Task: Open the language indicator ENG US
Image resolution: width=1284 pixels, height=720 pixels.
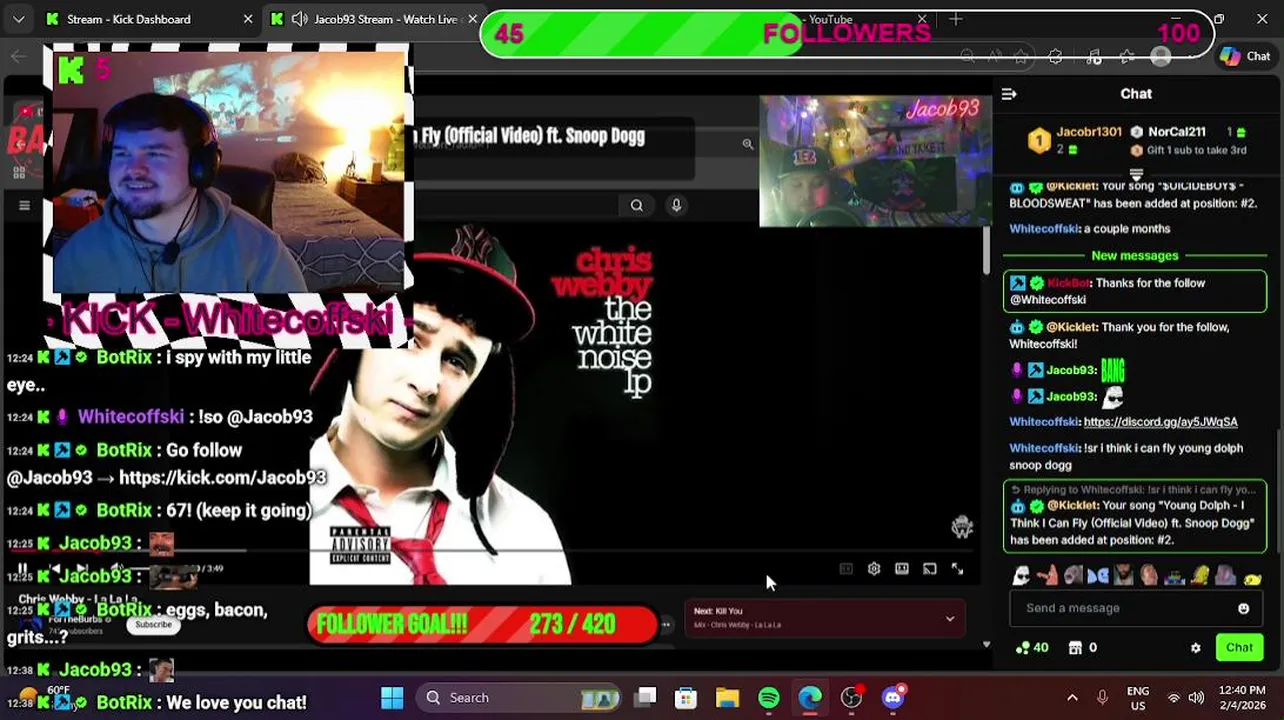Action: (x=1137, y=698)
